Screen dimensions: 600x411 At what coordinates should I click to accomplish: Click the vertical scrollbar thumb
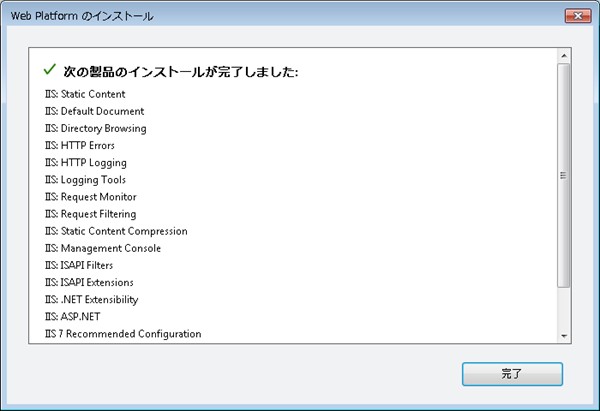(563, 175)
